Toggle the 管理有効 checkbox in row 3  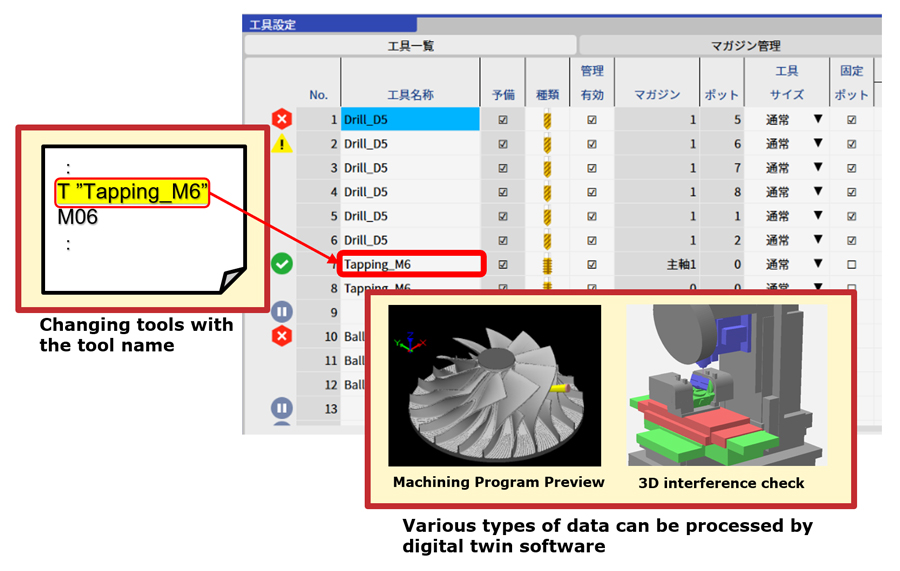(592, 168)
